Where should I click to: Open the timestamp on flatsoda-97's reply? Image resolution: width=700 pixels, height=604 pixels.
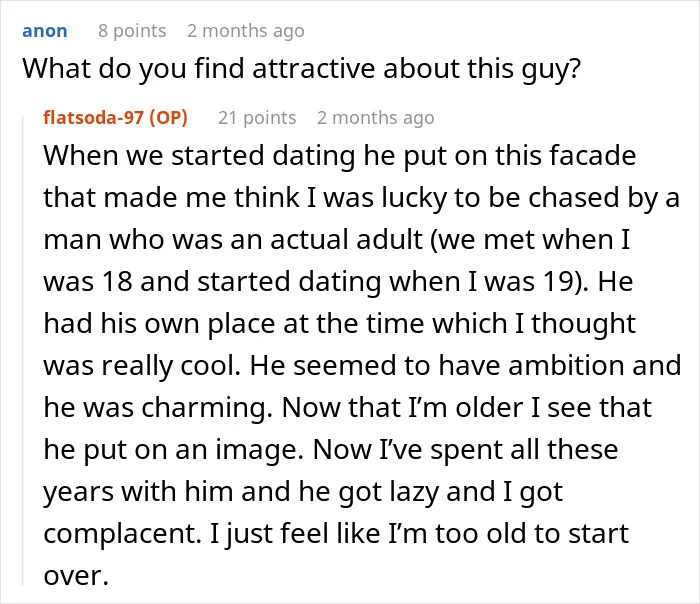point(376,118)
